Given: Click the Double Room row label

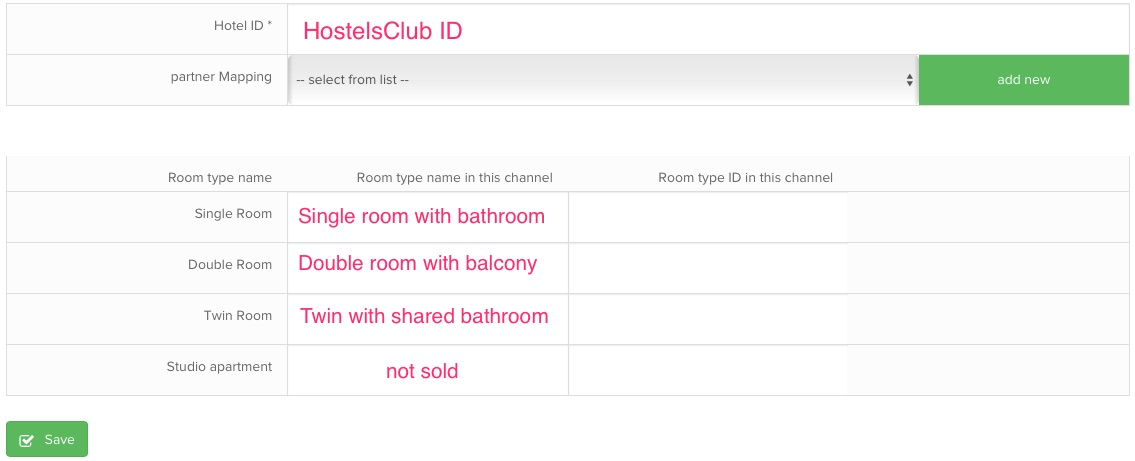Looking at the screenshot, I should point(230,265).
